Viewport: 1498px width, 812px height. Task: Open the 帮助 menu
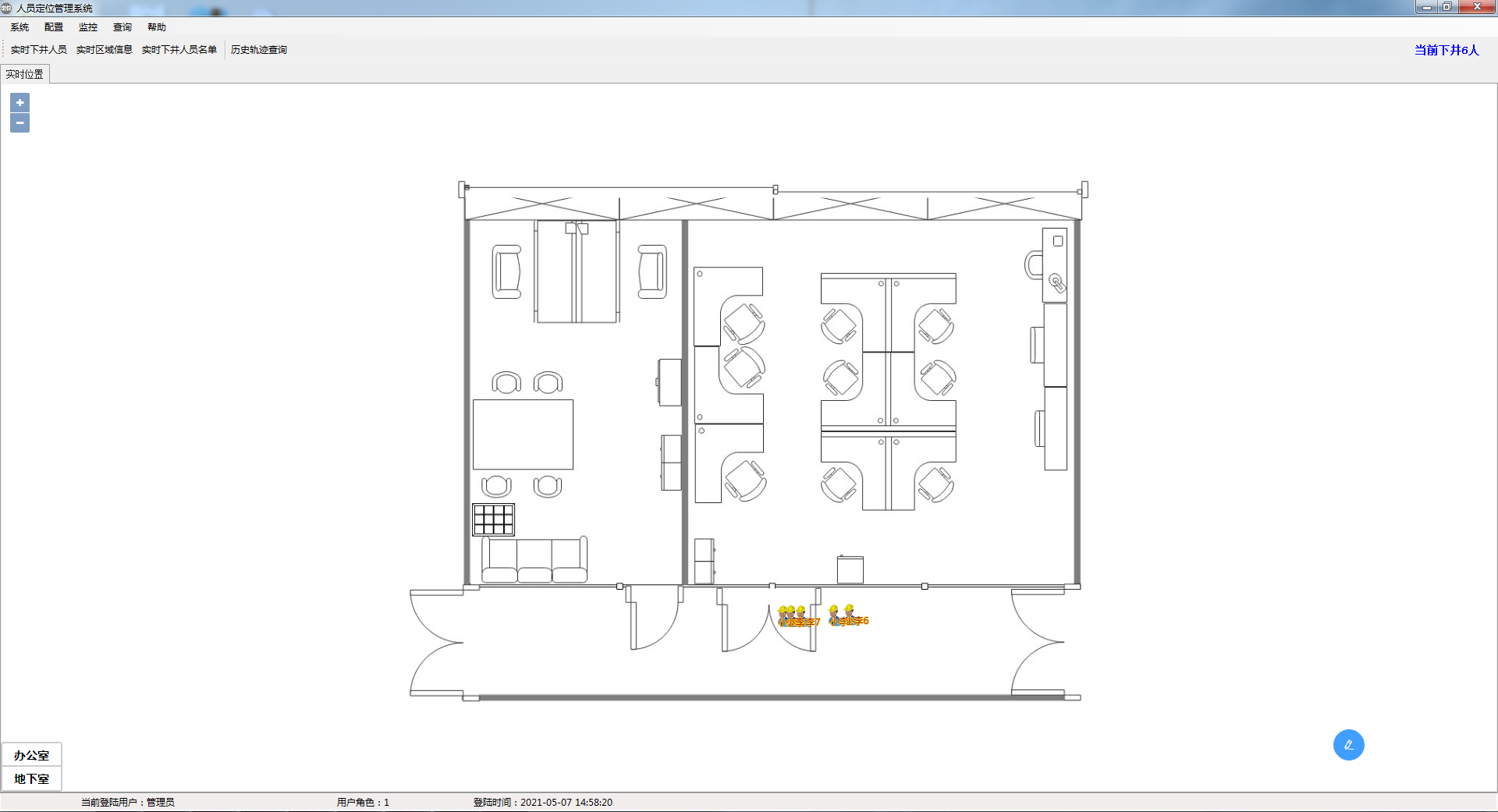157,27
